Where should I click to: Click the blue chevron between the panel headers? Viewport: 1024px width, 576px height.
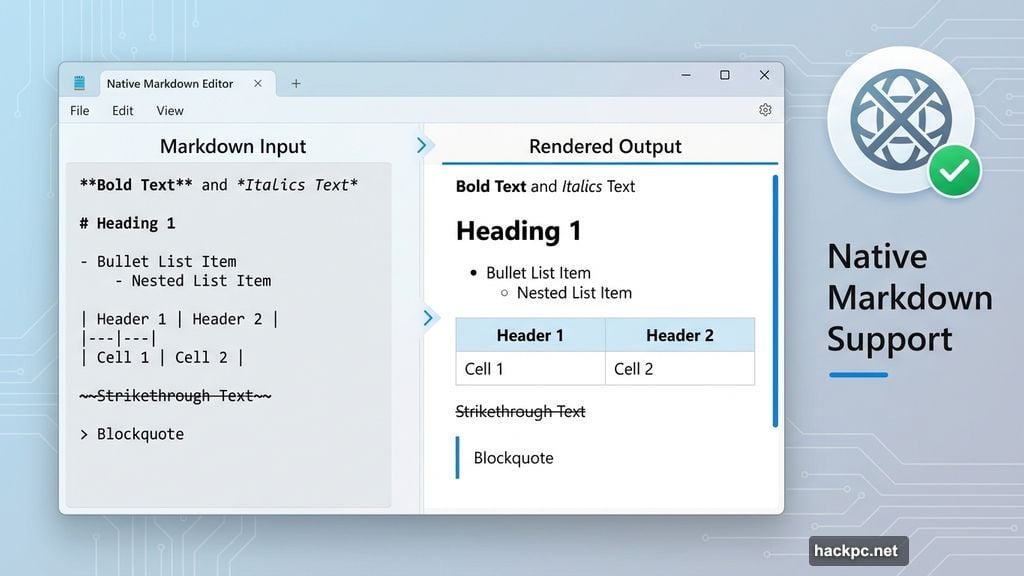coord(424,145)
